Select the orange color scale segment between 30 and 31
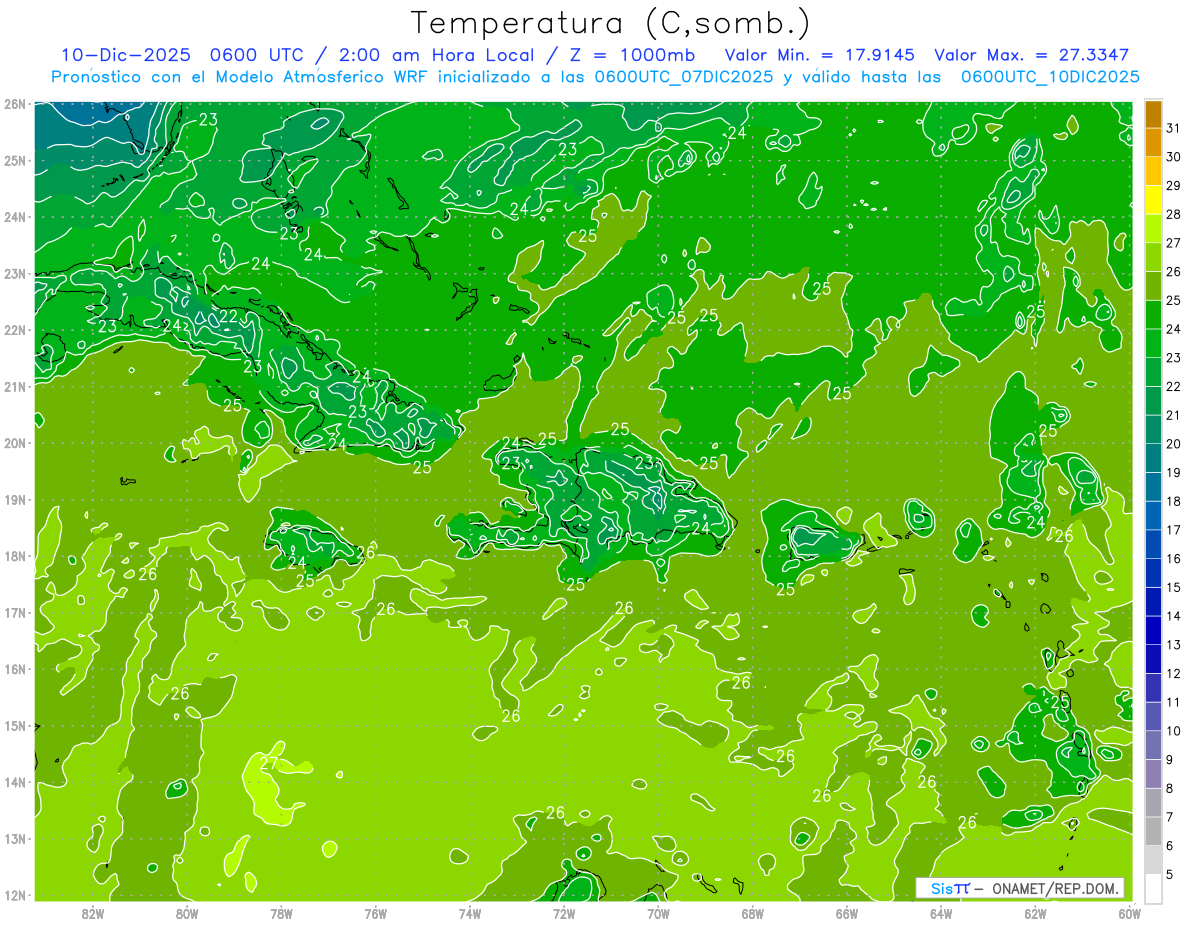The image size is (1200, 927). 1153,143
